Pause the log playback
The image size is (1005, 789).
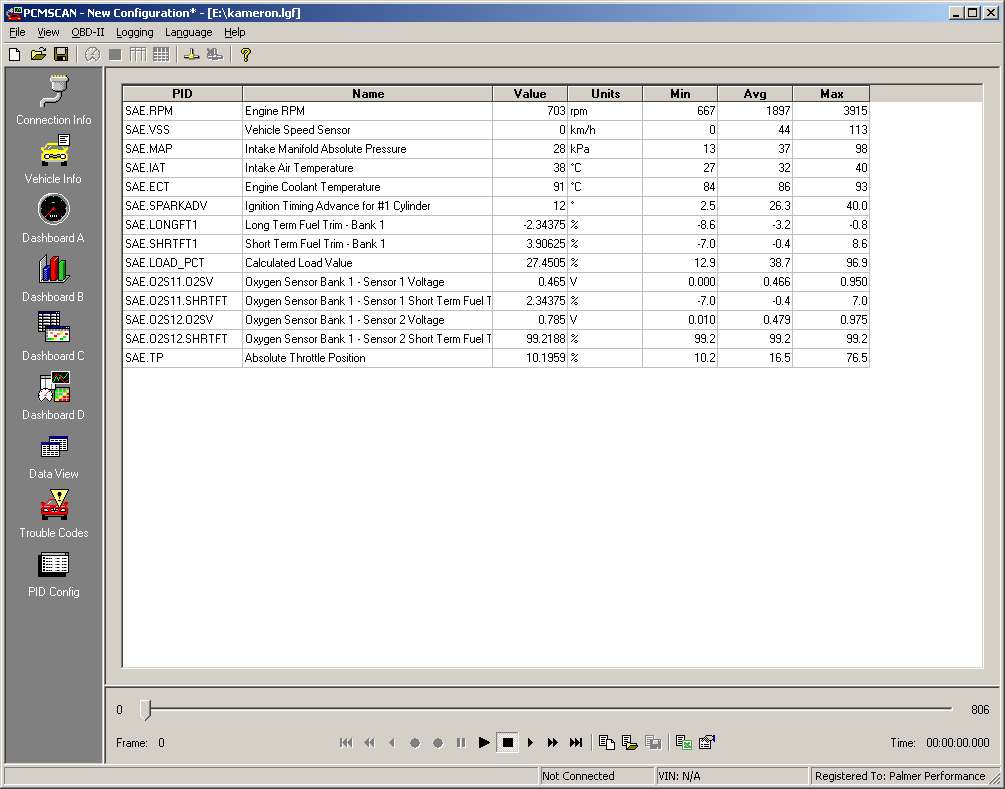(461, 742)
